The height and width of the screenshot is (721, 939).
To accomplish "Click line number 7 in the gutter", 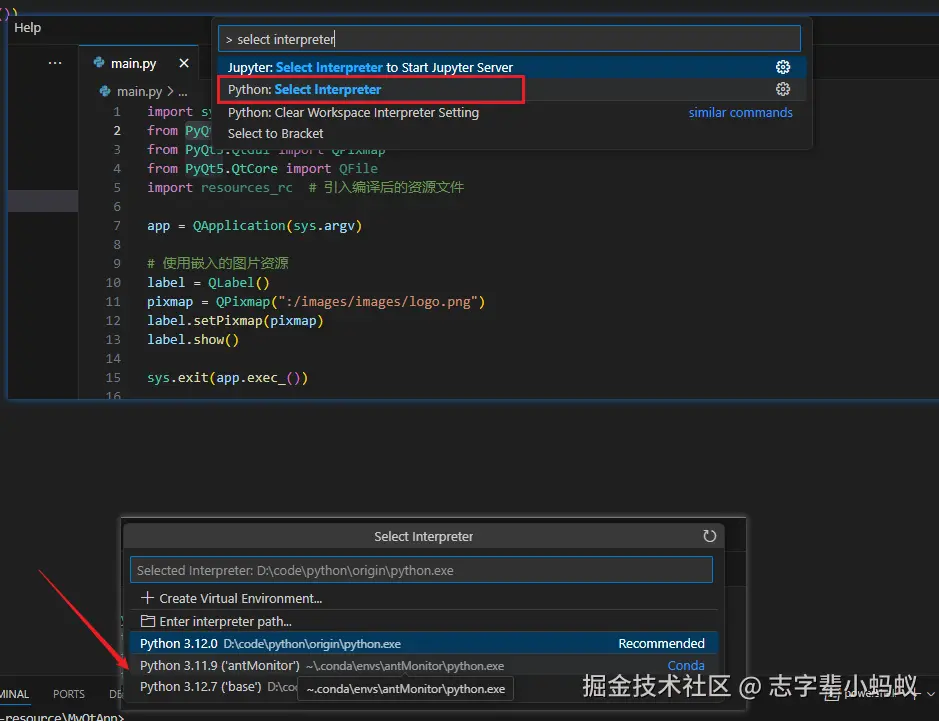I will click(x=117, y=226).
